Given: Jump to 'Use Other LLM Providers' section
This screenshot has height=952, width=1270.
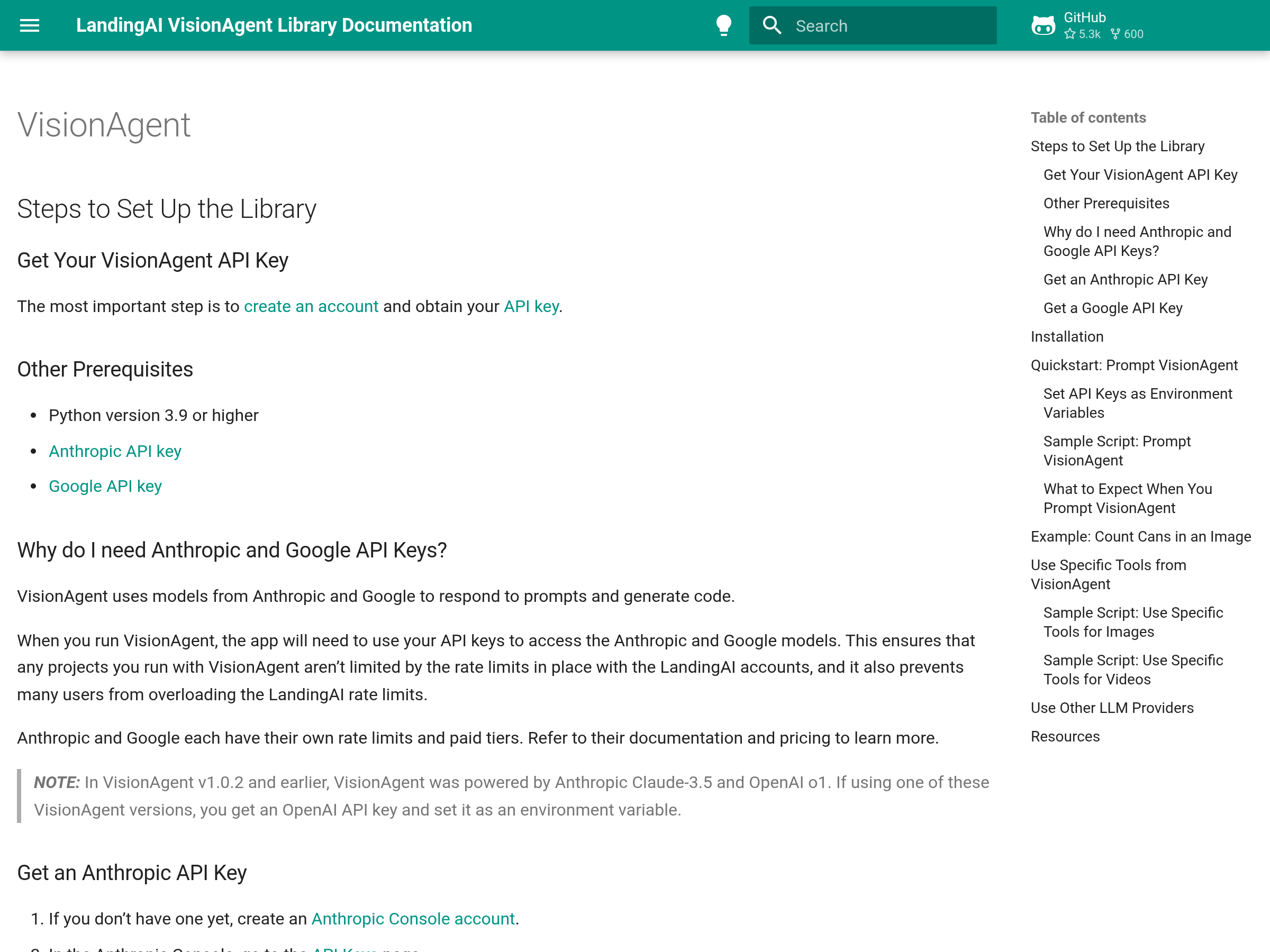Looking at the screenshot, I should point(1112,708).
